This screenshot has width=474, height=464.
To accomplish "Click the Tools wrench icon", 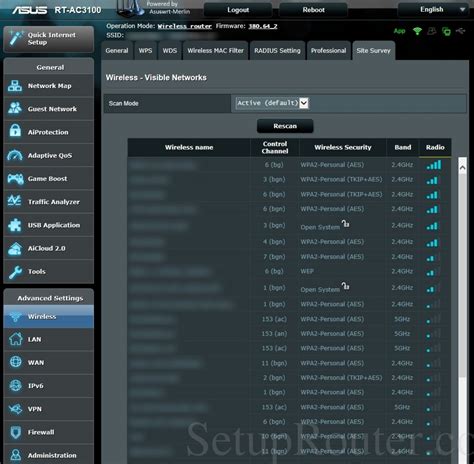I will [15, 272].
